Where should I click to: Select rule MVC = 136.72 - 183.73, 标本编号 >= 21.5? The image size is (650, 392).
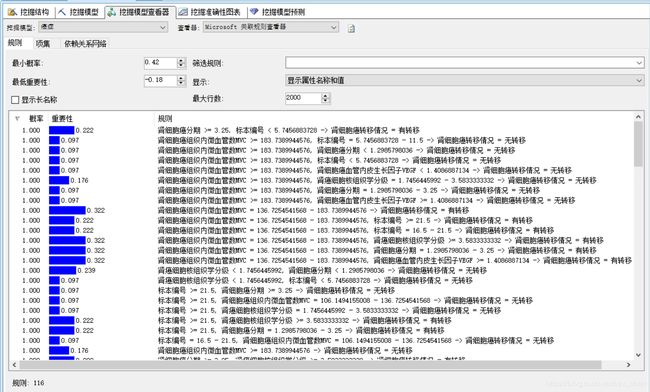coord(345,220)
